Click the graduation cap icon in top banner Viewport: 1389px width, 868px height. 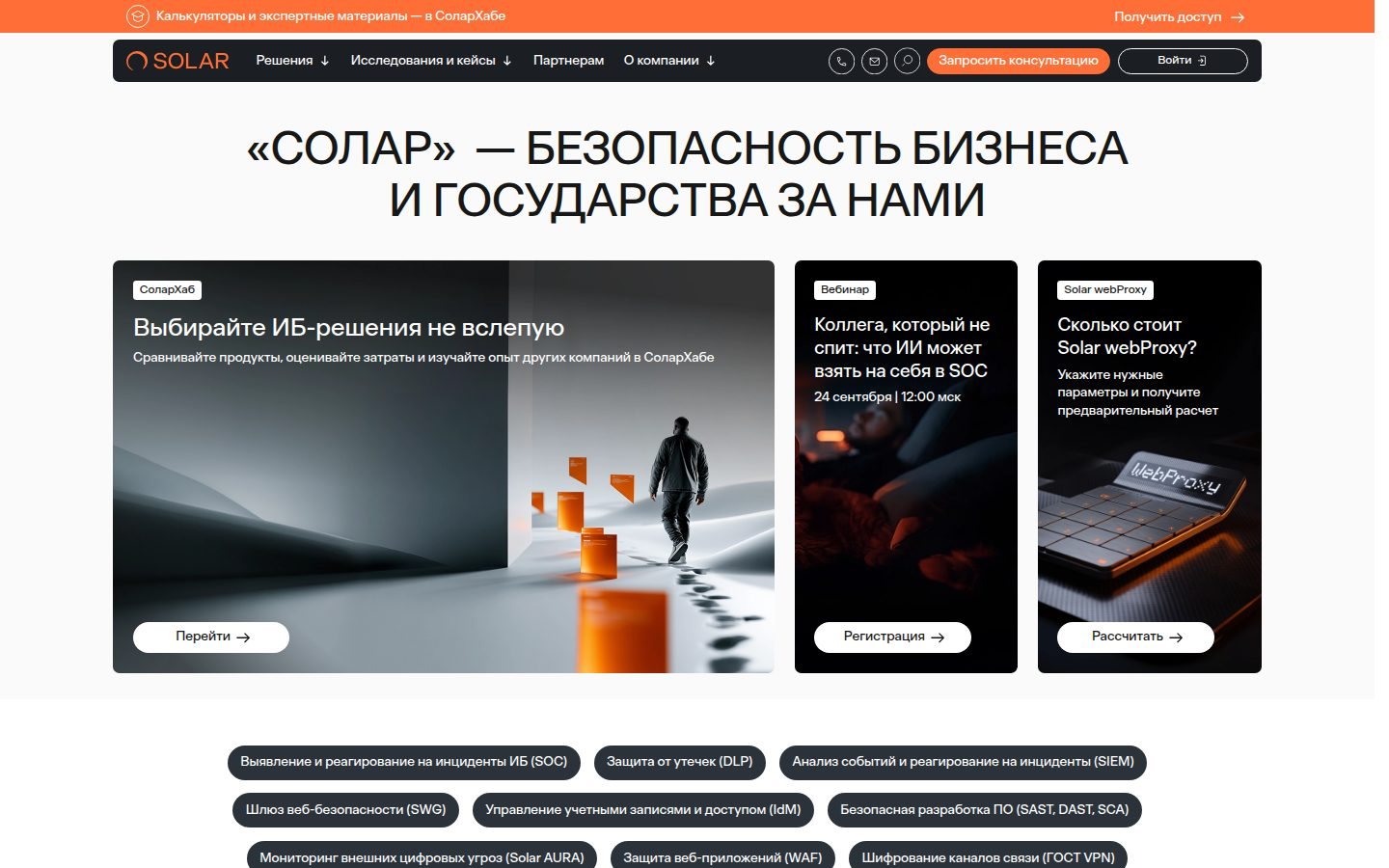coord(138,16)
